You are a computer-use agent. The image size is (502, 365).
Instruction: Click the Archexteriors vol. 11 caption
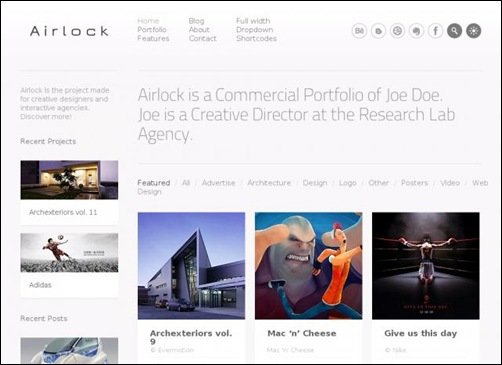pyautogui.click(x=63, y=212)
